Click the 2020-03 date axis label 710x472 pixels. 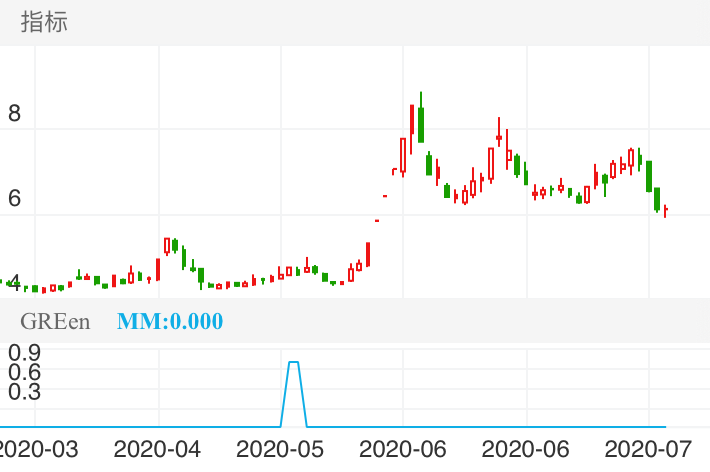tap(36, 450)
